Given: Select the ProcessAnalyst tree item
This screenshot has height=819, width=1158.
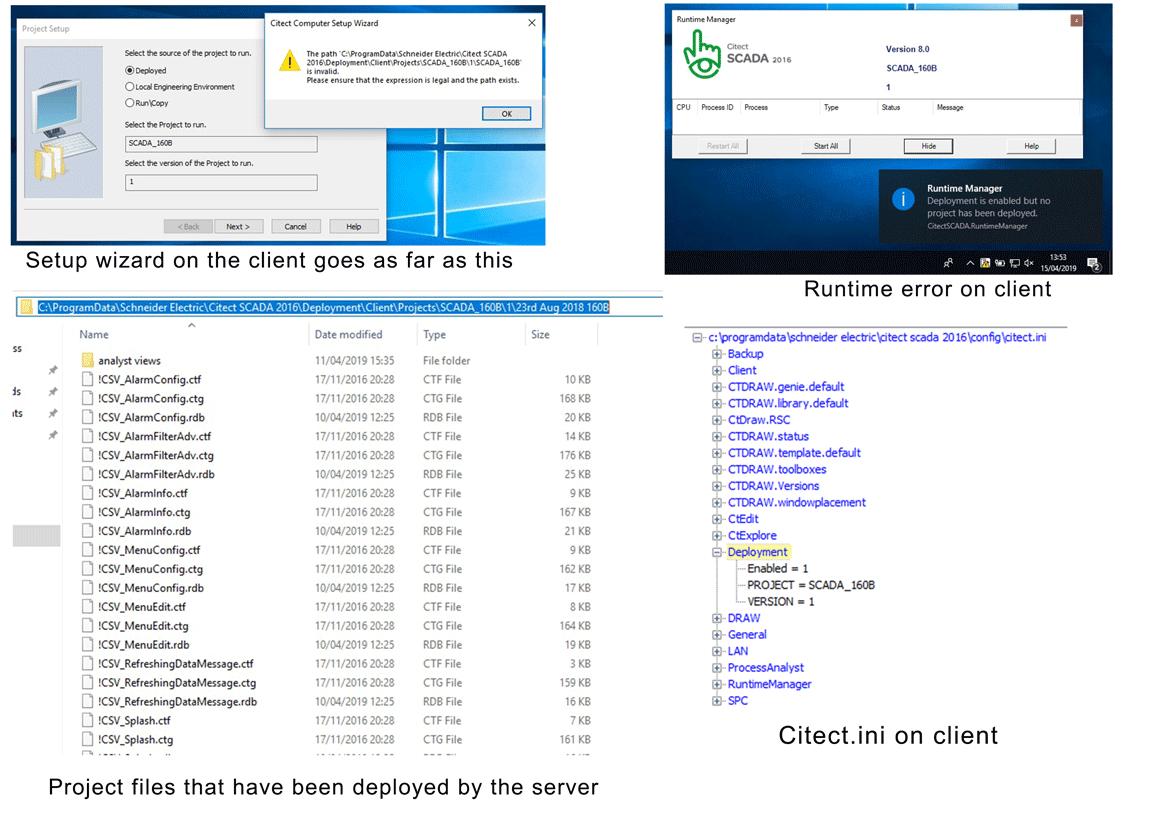Looking at the screenshot, I should (766, 668).
